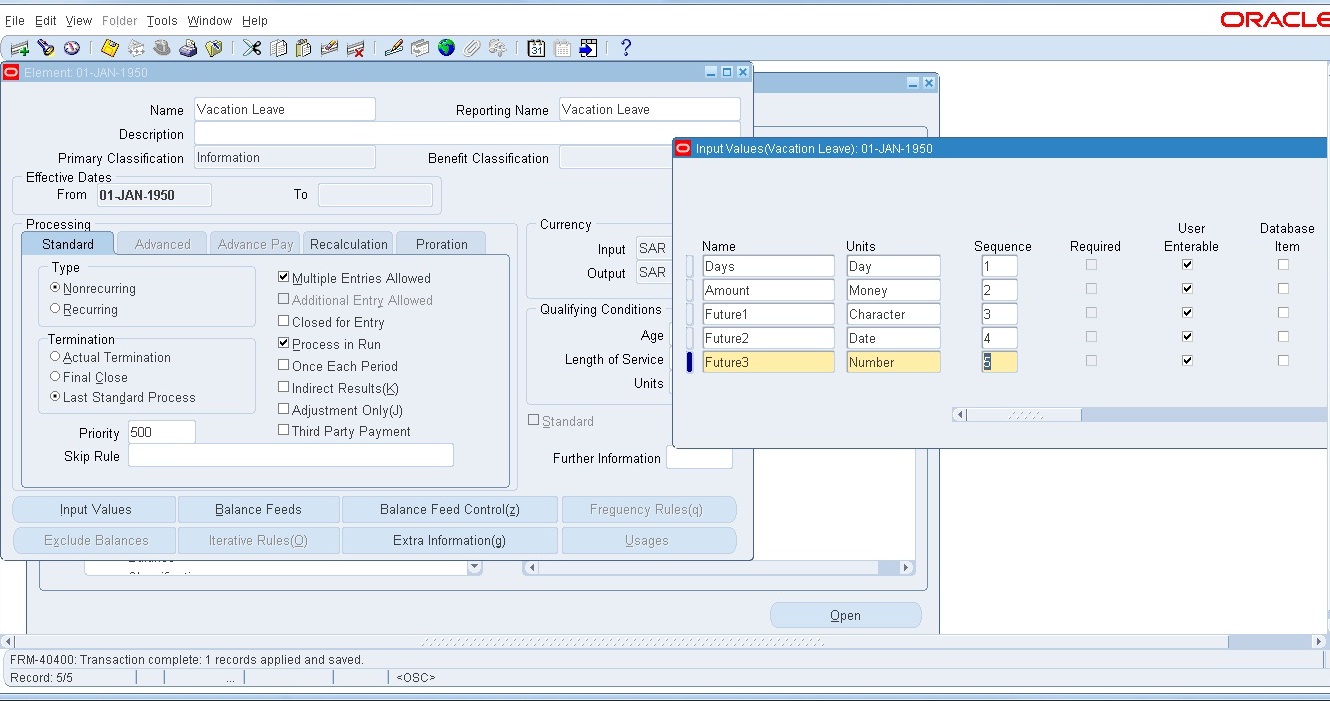Enable the Closed for Entry checkbox

[284, 322]
